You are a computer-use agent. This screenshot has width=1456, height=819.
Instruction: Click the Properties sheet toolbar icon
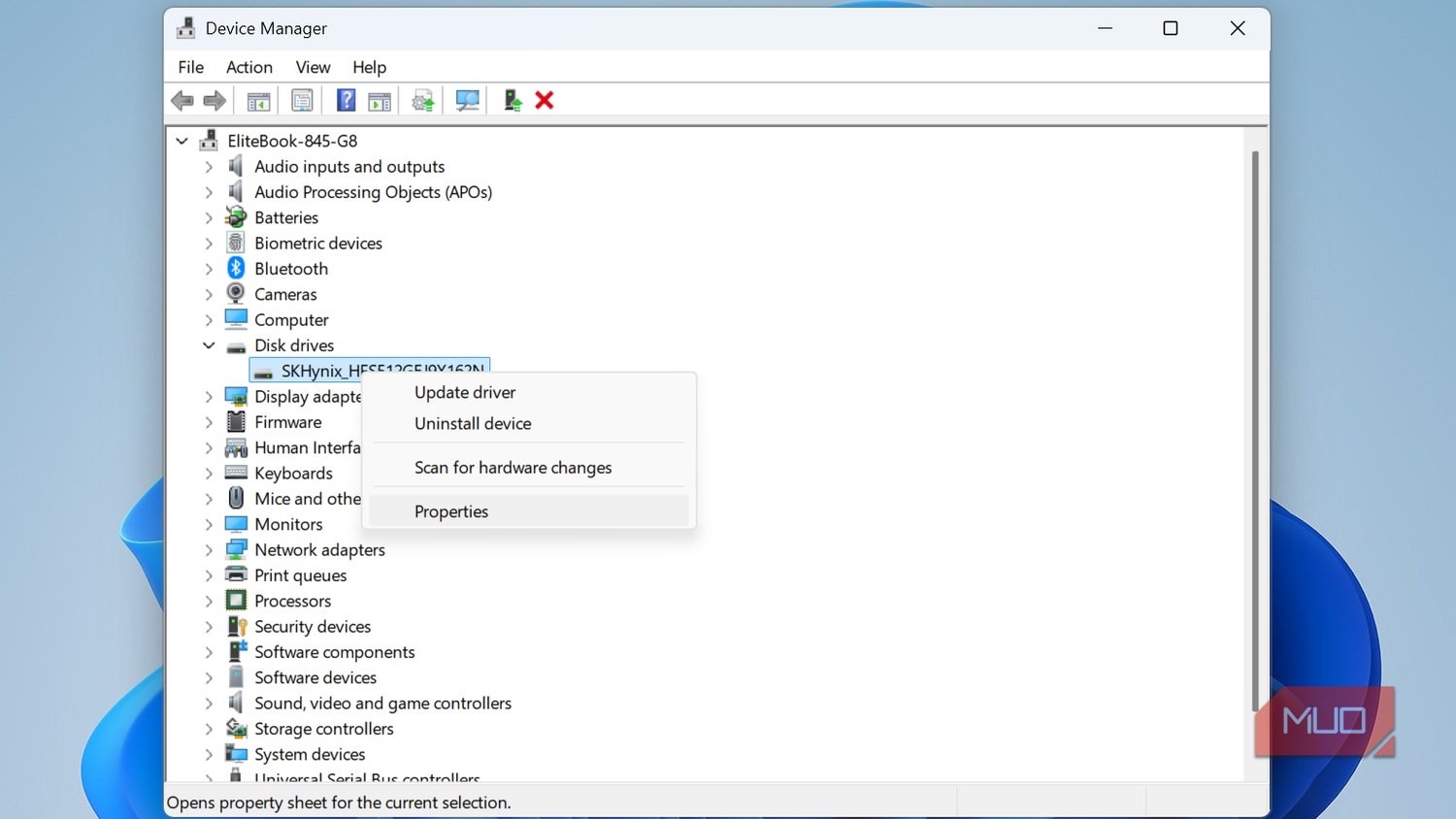[302, 100]
